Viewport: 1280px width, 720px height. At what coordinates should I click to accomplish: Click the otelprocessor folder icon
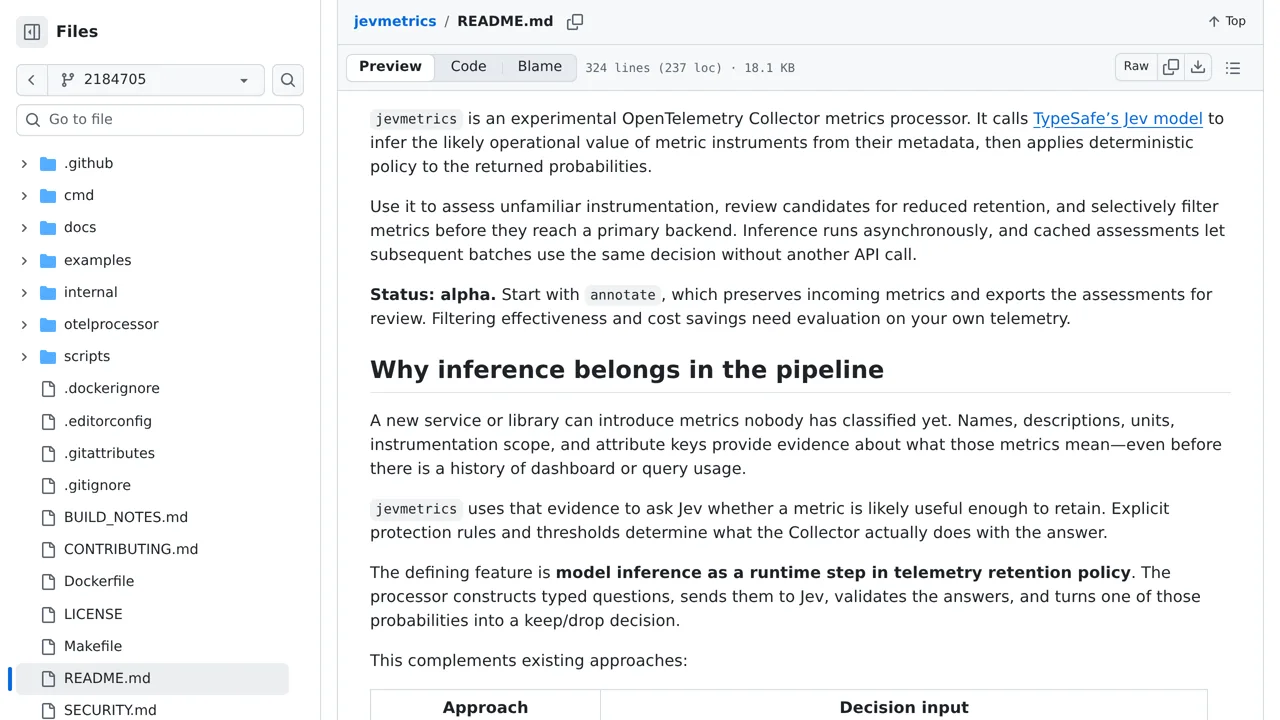48,324
